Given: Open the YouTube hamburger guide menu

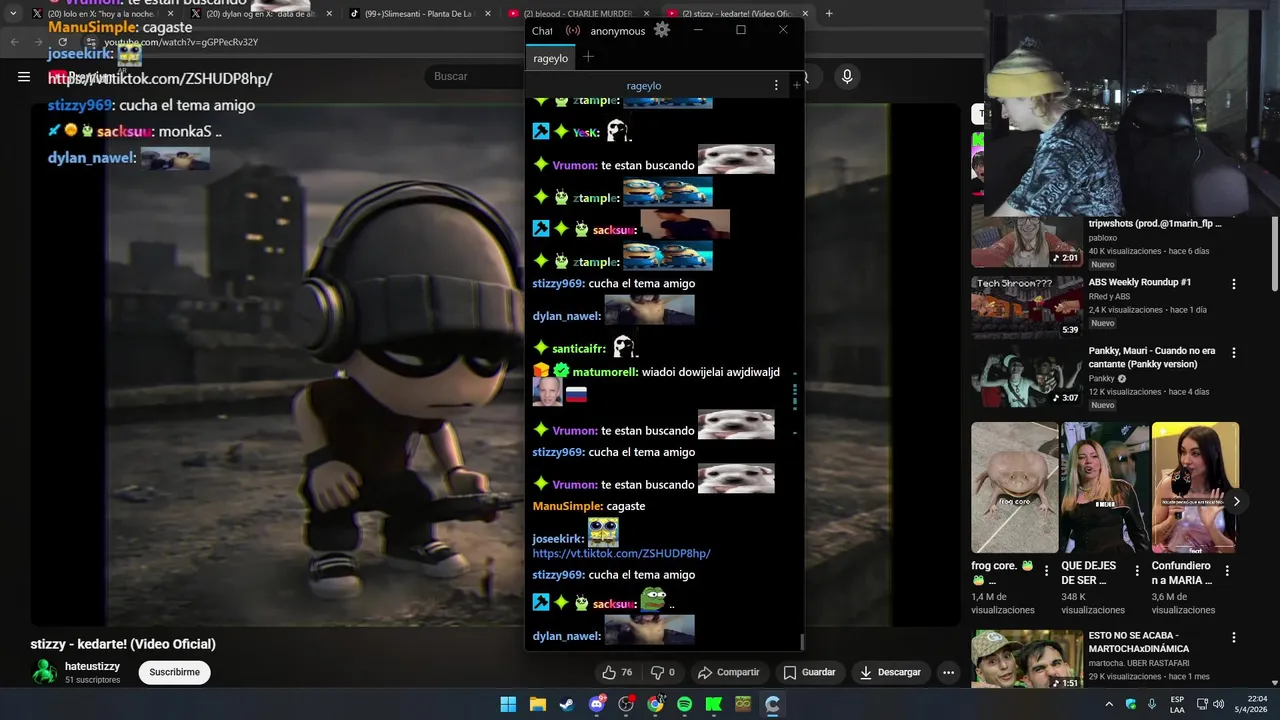Looking at the screenshot, I should (x=24, y=77).
